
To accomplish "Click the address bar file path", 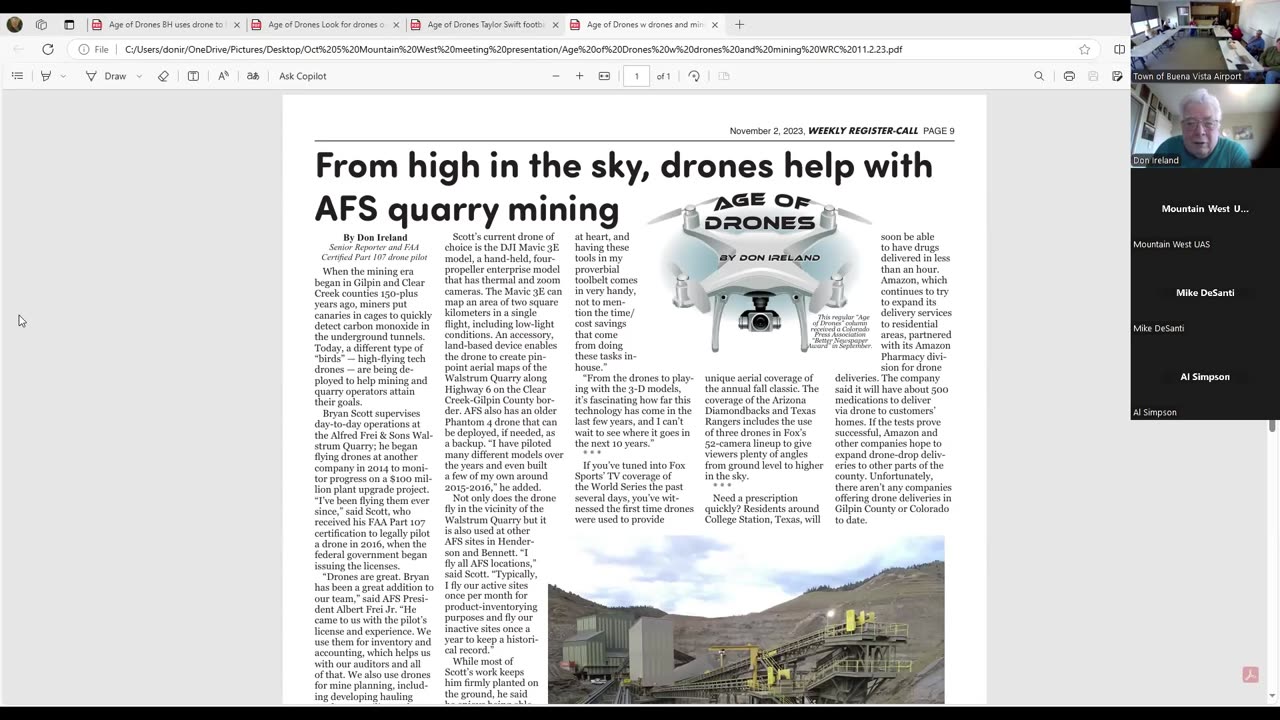I will pyautogui.click(x=513, y=49).
